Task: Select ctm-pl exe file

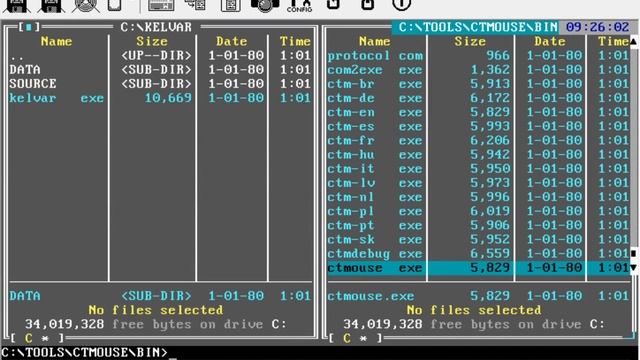Action: 478,211
